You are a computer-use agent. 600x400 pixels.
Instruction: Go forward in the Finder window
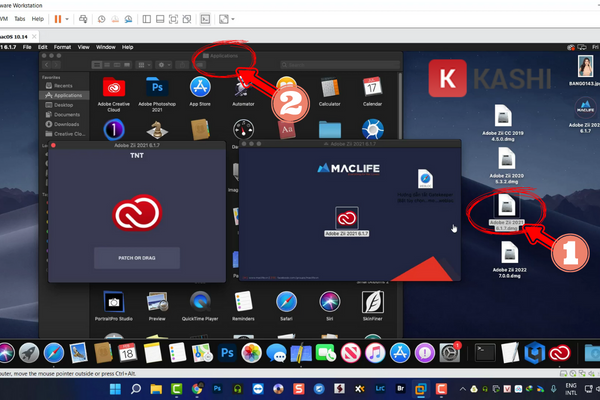tap(56, 65)
